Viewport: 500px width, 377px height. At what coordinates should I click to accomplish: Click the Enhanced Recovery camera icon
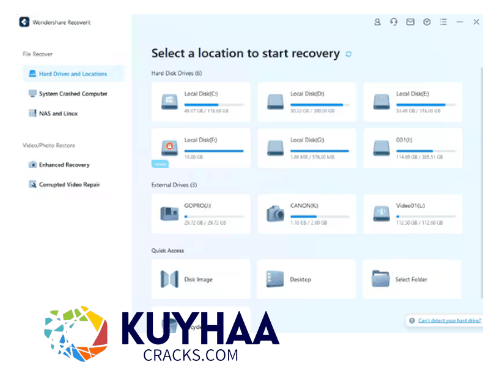coord(32,165)
